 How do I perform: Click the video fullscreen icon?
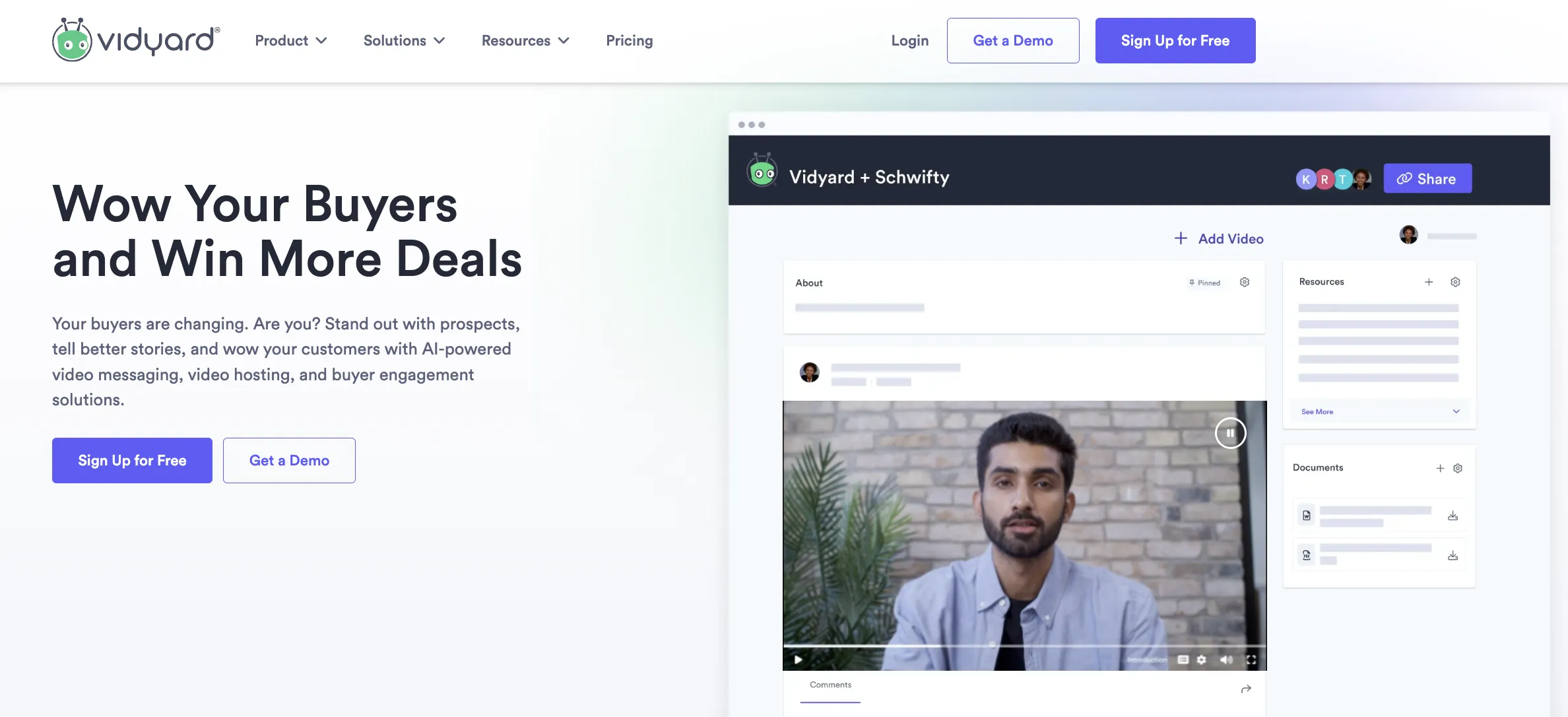click(1251, 660)
